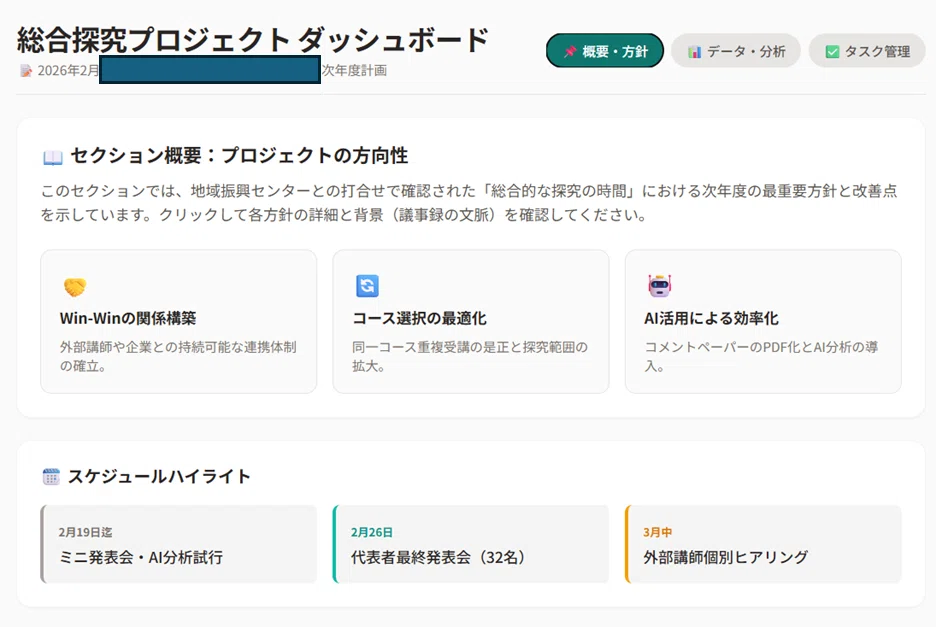Viewport: 936px width, 627px height.
Task: Select the 2月26日 代表者最終発表会 schedule item
Action: tap(471, 544)
